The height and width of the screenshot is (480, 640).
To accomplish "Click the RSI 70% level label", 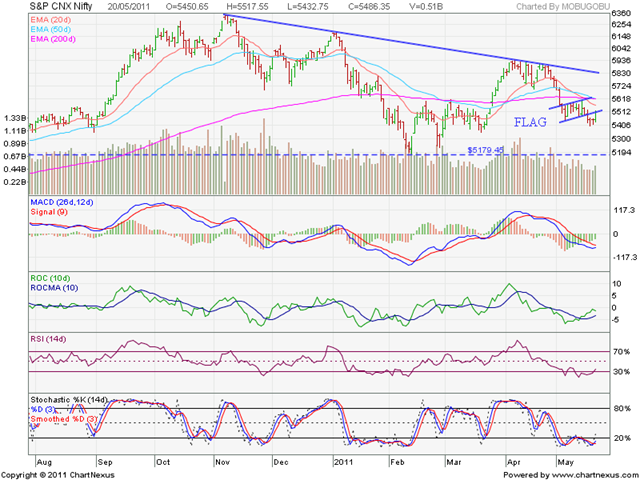I will [x=621, y=351].
